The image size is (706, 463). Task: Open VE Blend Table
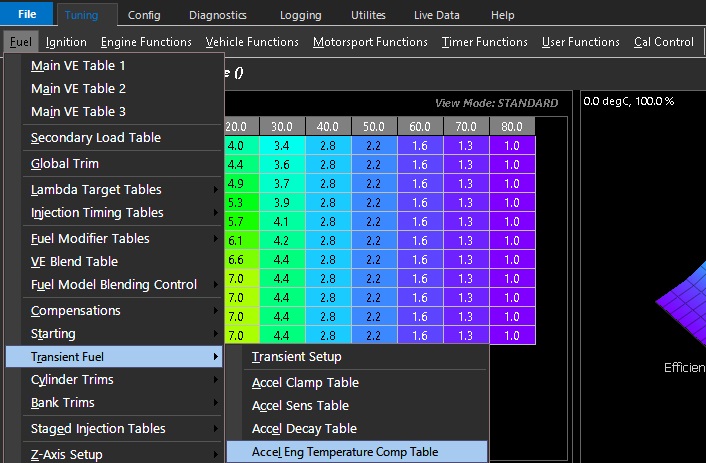(x=114, y=262)
